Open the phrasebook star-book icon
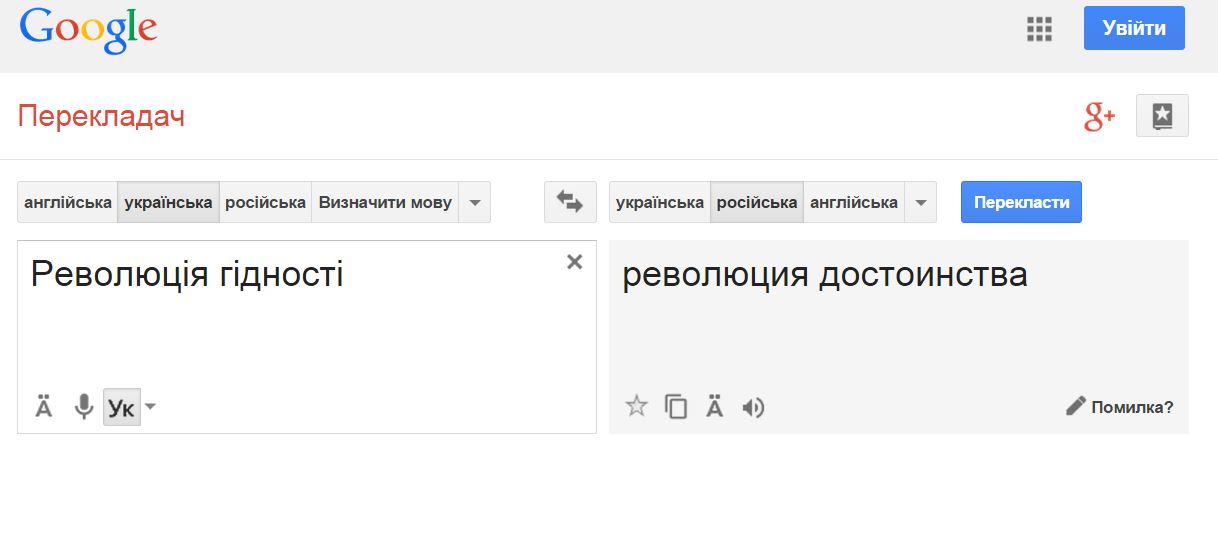The height and width of the screenshot is (540, 1218). [x=1162, y=116]
